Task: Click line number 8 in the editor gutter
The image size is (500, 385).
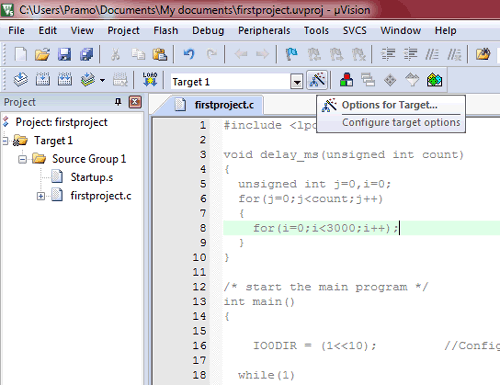Action: 203,228
